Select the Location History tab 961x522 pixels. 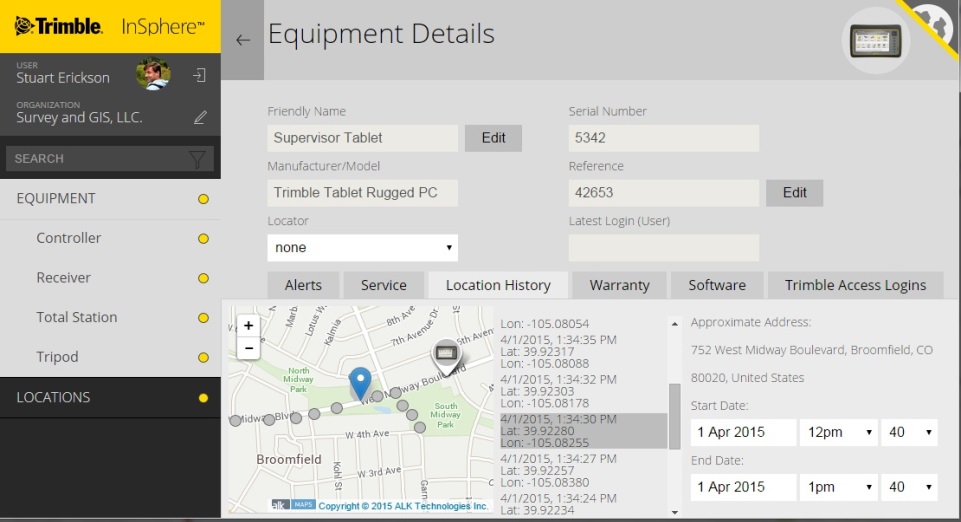click(498, 286)
